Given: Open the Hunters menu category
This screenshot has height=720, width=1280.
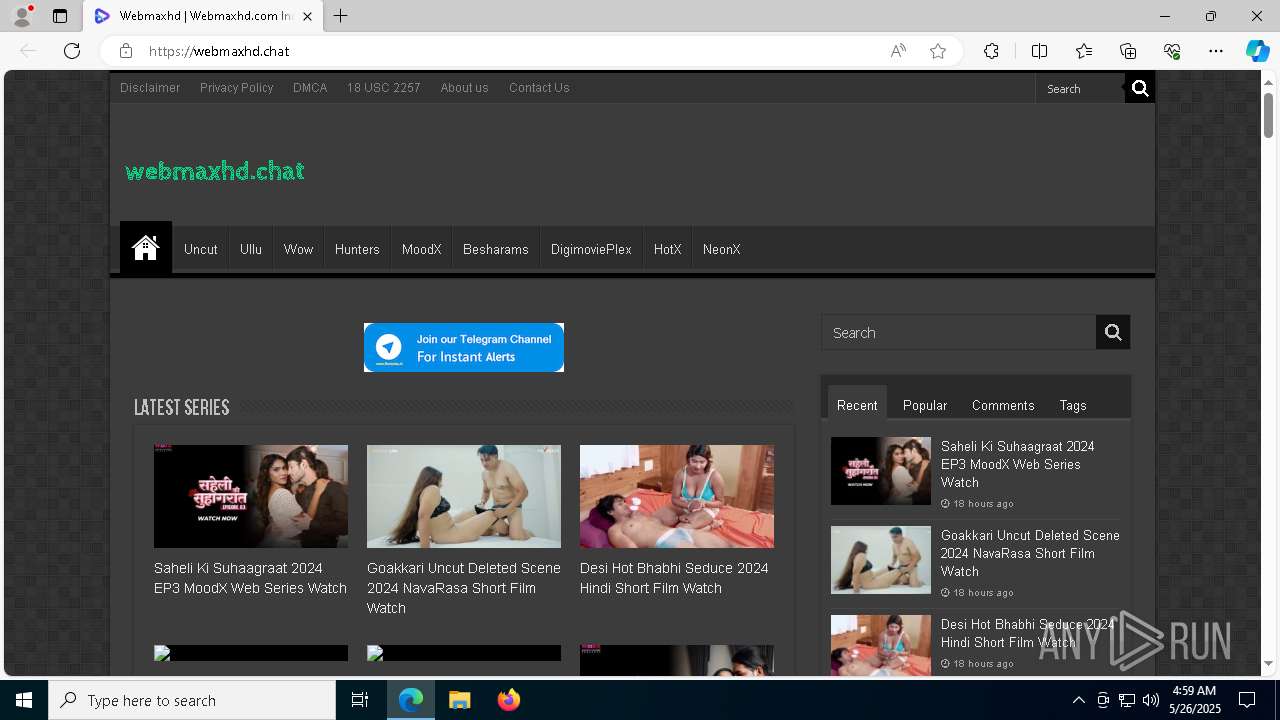Looking at the screenshot, I should point(357,249).
